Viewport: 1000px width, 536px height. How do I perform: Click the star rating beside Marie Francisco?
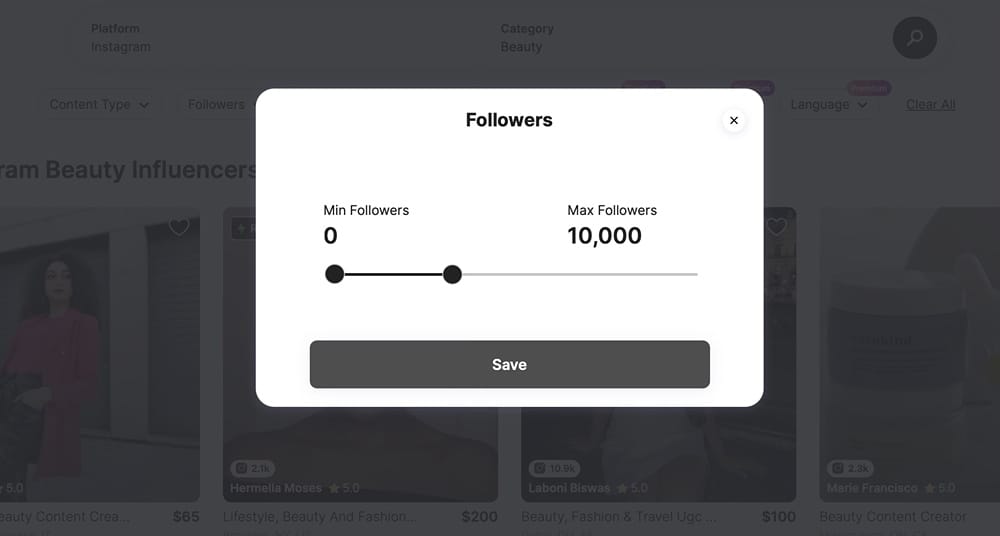(x=939, y=488)
